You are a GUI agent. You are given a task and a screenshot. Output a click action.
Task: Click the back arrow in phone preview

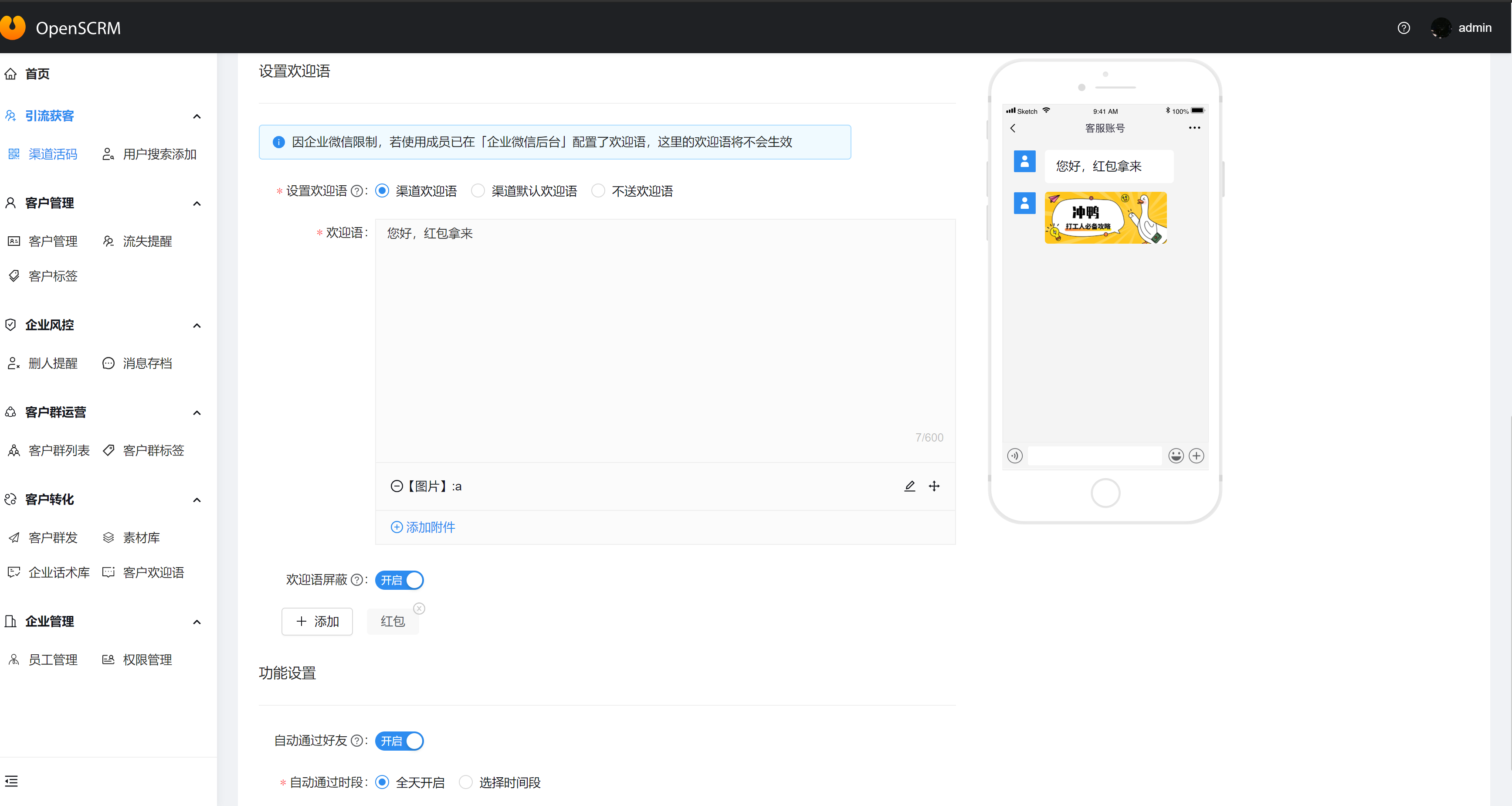[1013, 128]
